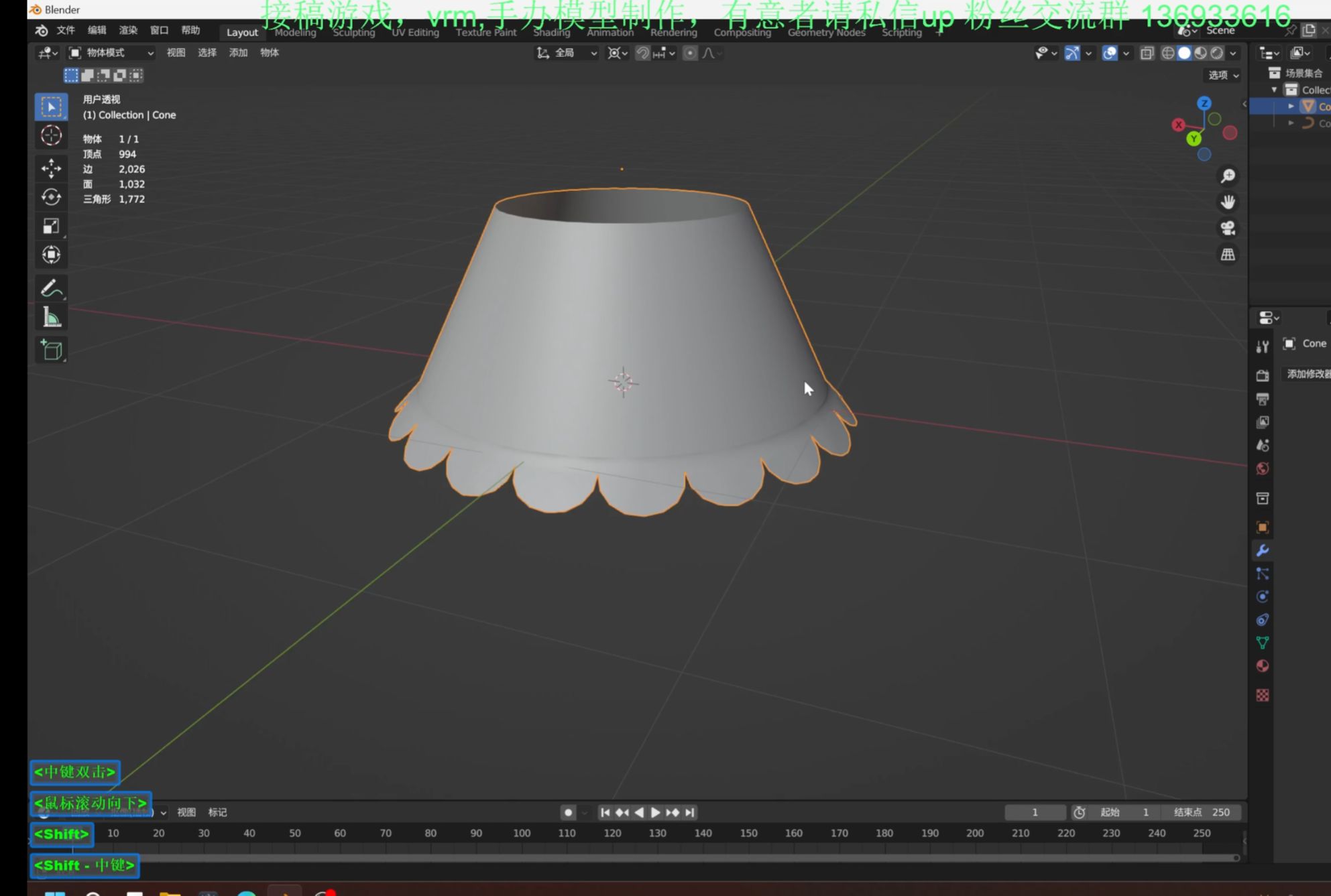Open the 选项 options dropdown
Image resolution: width=1331 pixels, height=896 pixels.
tap(1223, 75)
